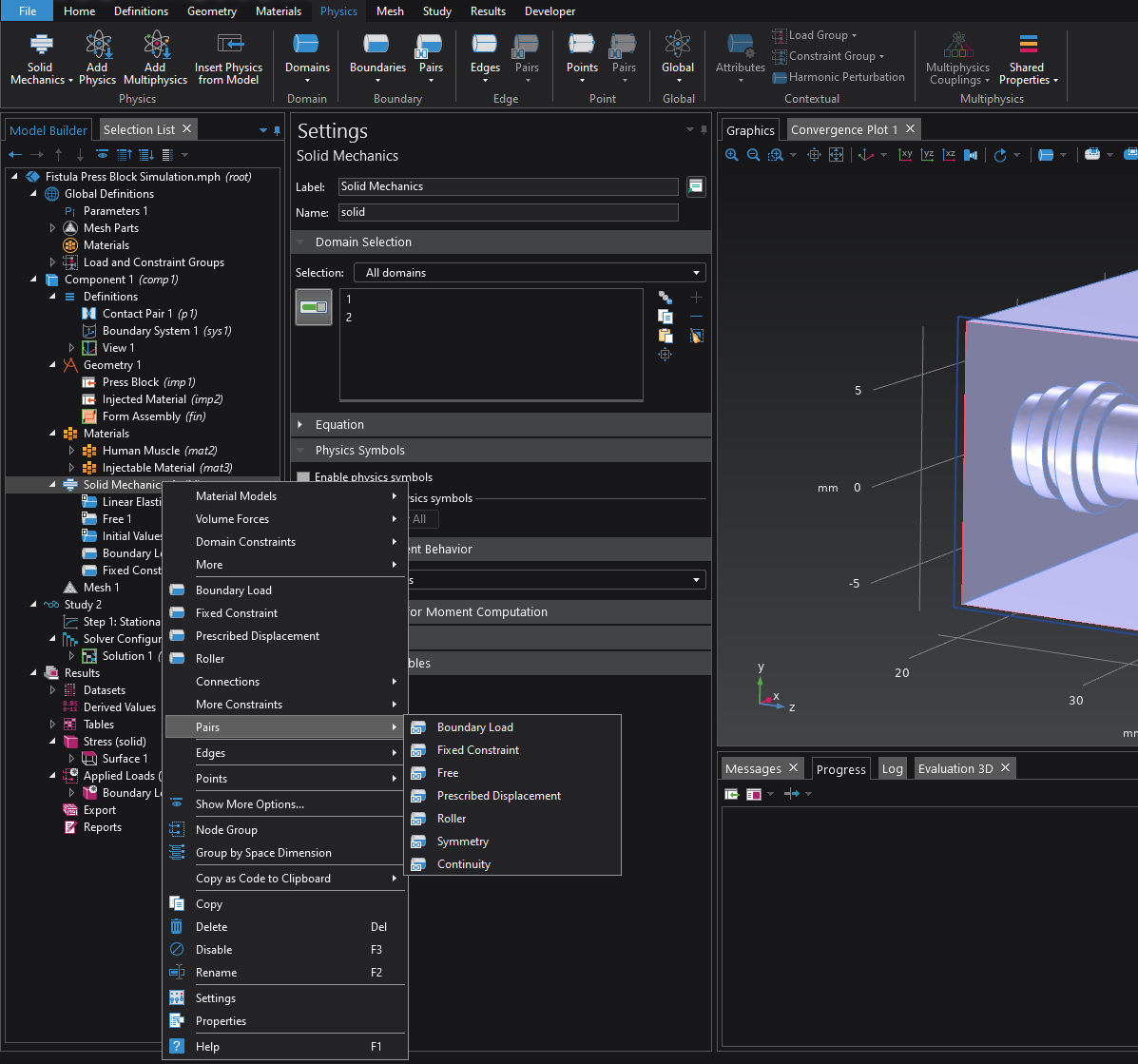The height and width of the screenshot is (1064, 1138).
Task: Click Insert Physics from Model icon
Action: (x=229, y=57)
